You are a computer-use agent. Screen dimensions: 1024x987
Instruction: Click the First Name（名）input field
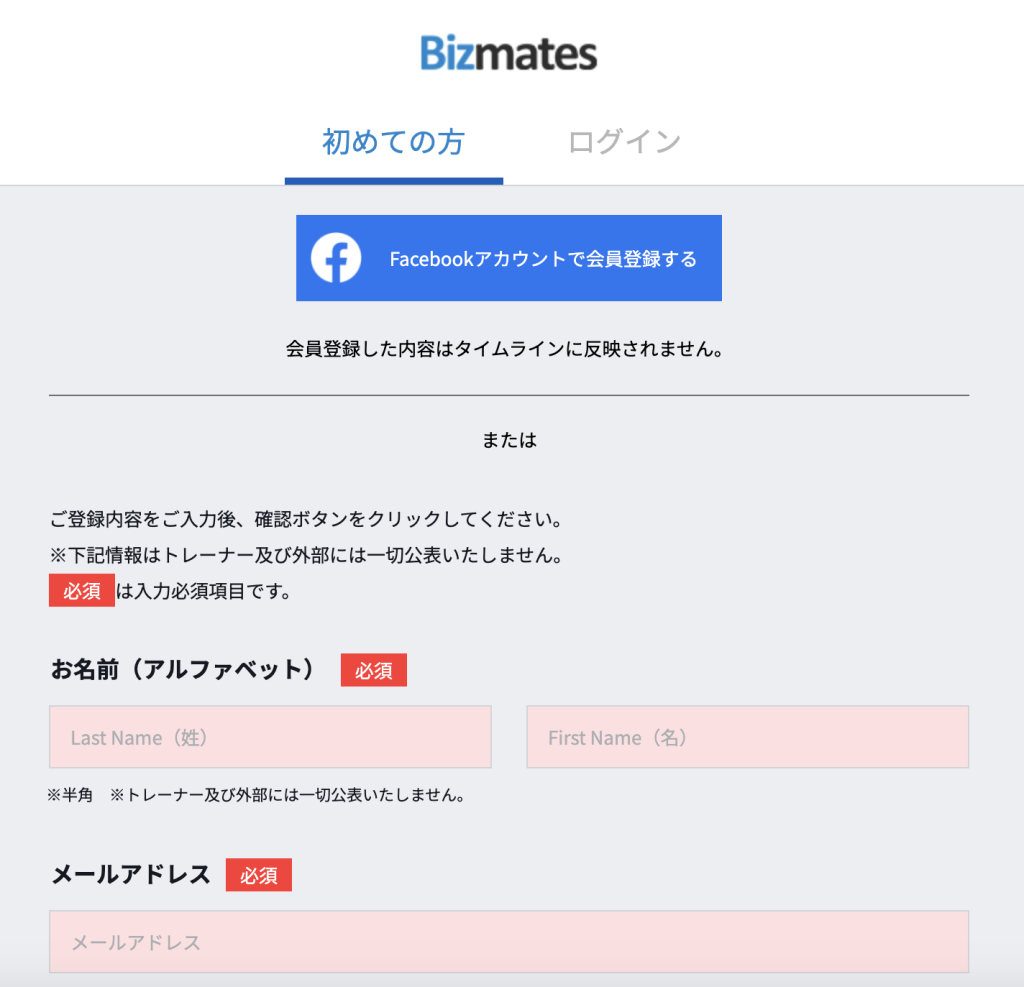point(747,737)
